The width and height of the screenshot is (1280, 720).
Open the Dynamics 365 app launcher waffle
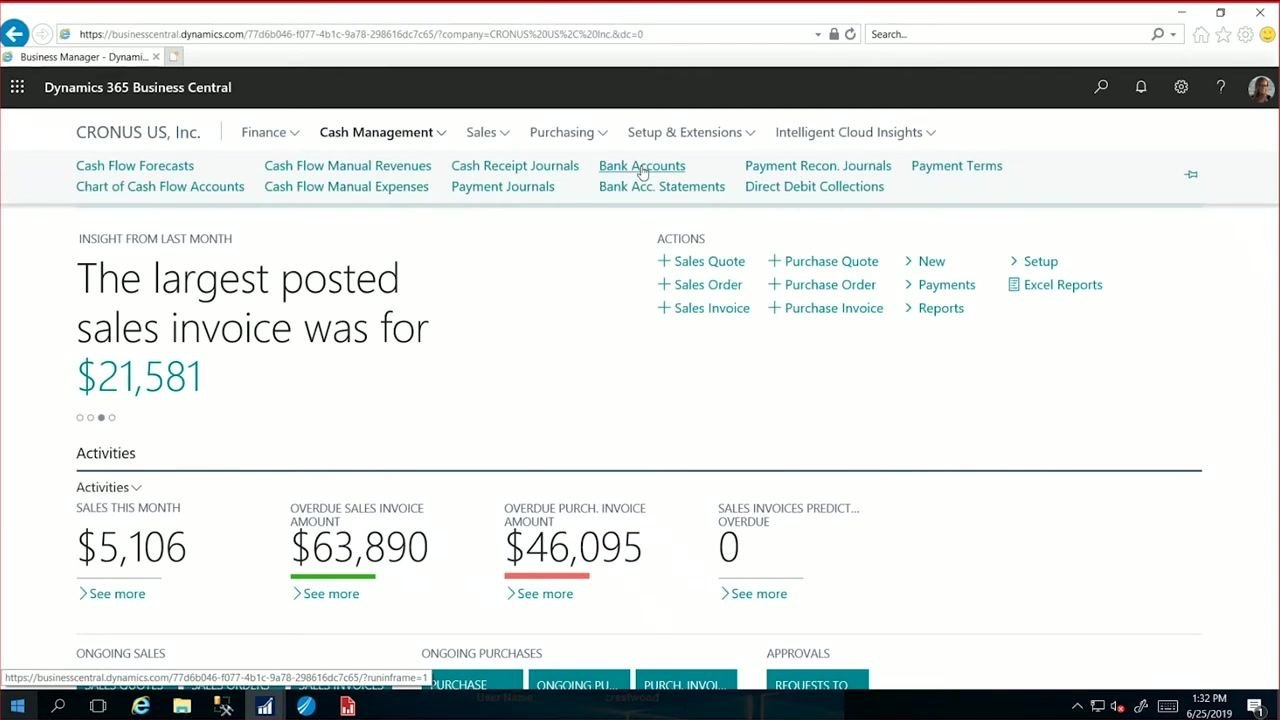tap(17, 87)
